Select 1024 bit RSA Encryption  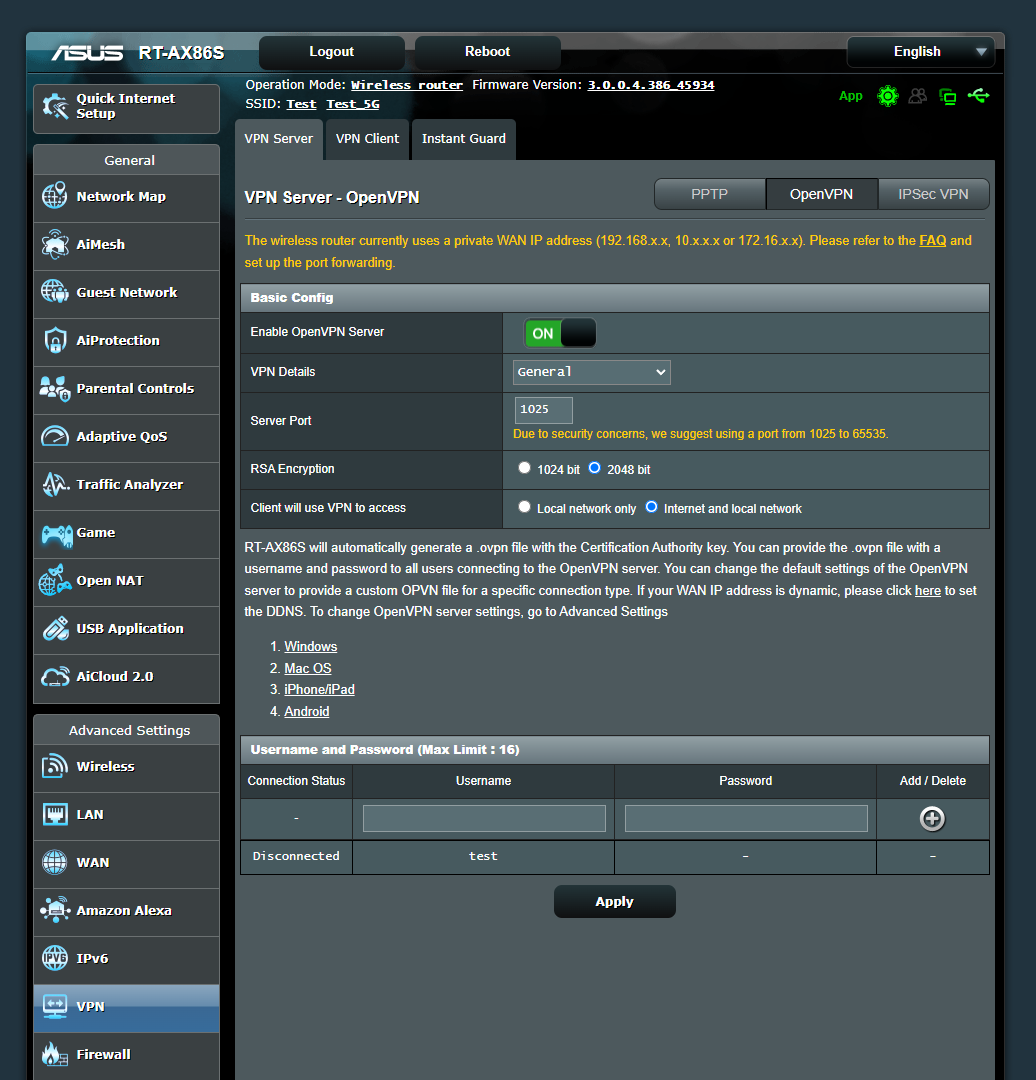[524, 467]
